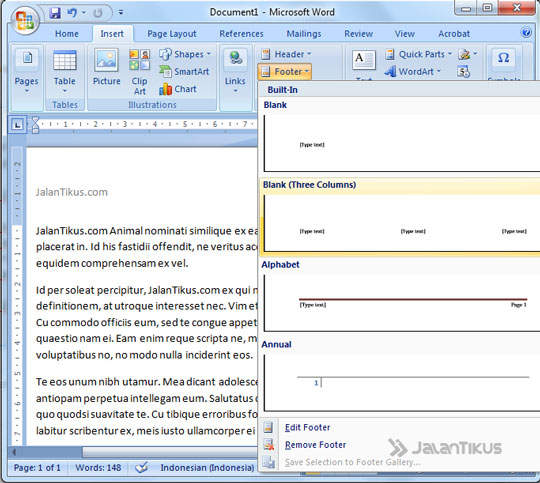540x483 pixels.
Task: Click the paragraph starting "Te eos unum nibh"
Action: [147, 406]
